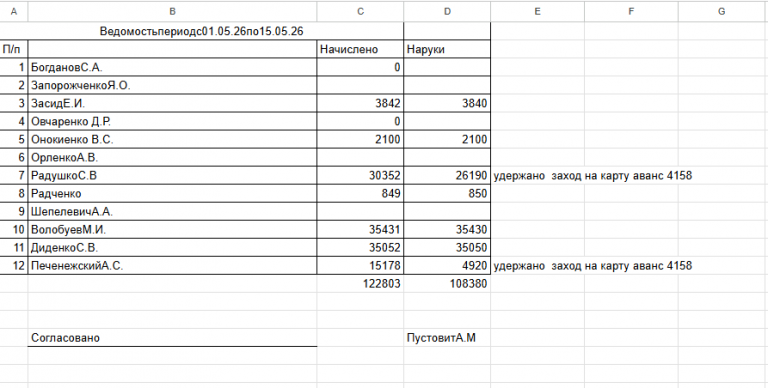The height and width of the screenshot is (388, 768).
Task: Select column A header
Action: pos(14,11)
